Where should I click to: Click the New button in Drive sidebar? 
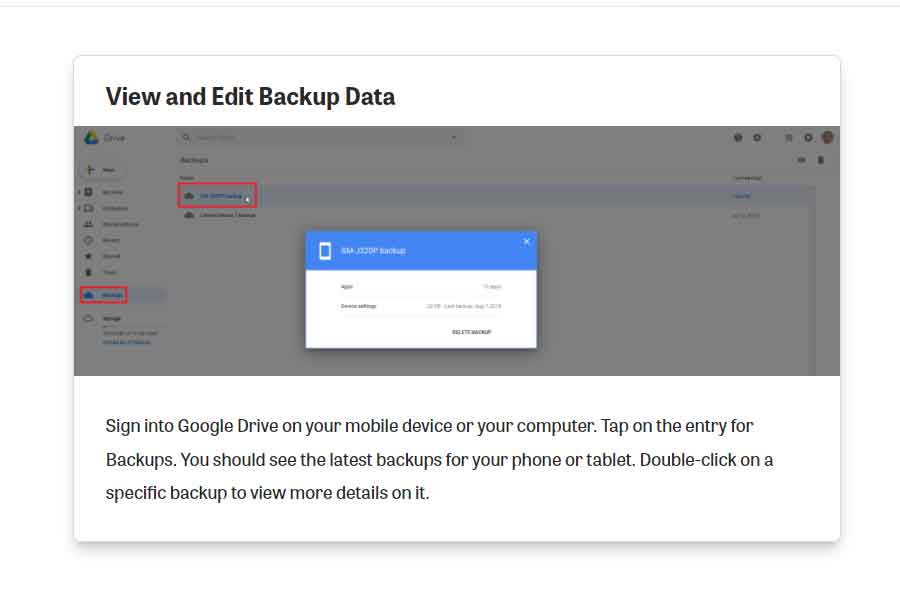pos(102,170)
